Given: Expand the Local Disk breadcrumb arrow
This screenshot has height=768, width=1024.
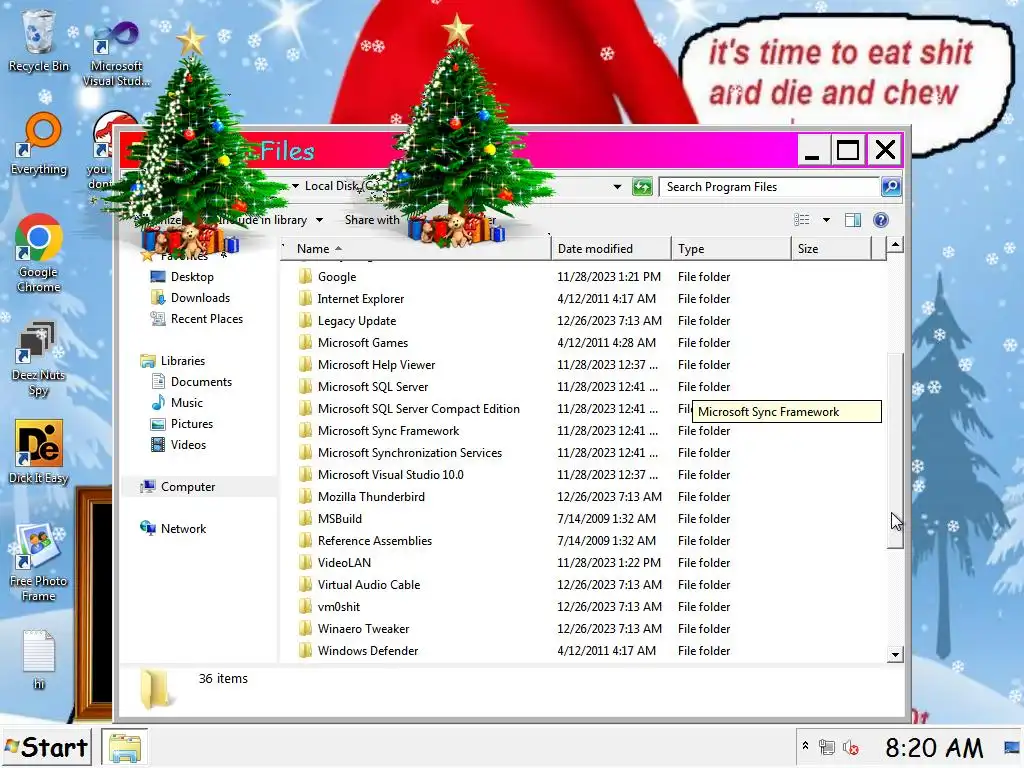Looking at the screenshot, I should (295, 186).
